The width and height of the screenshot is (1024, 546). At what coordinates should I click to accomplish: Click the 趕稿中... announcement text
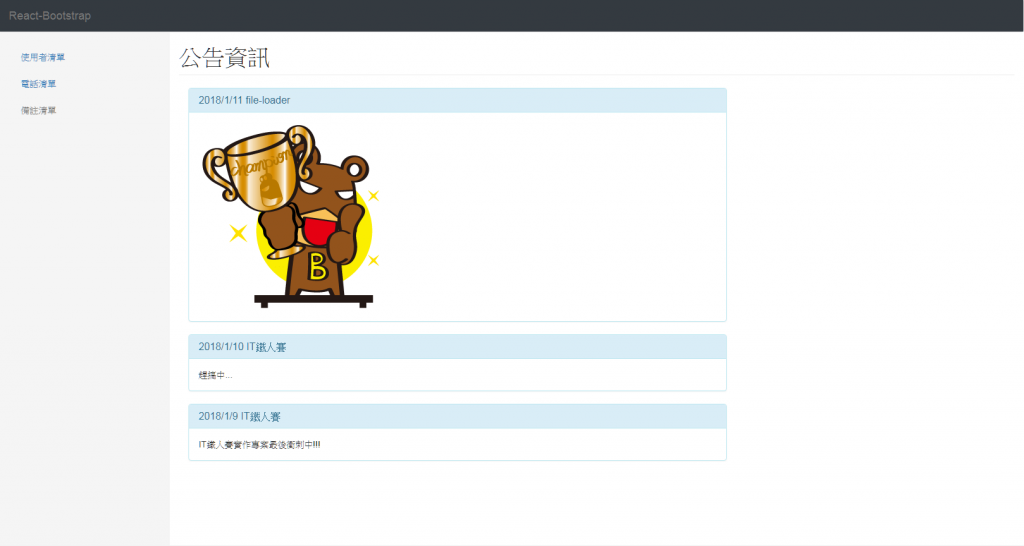(216, 376)
